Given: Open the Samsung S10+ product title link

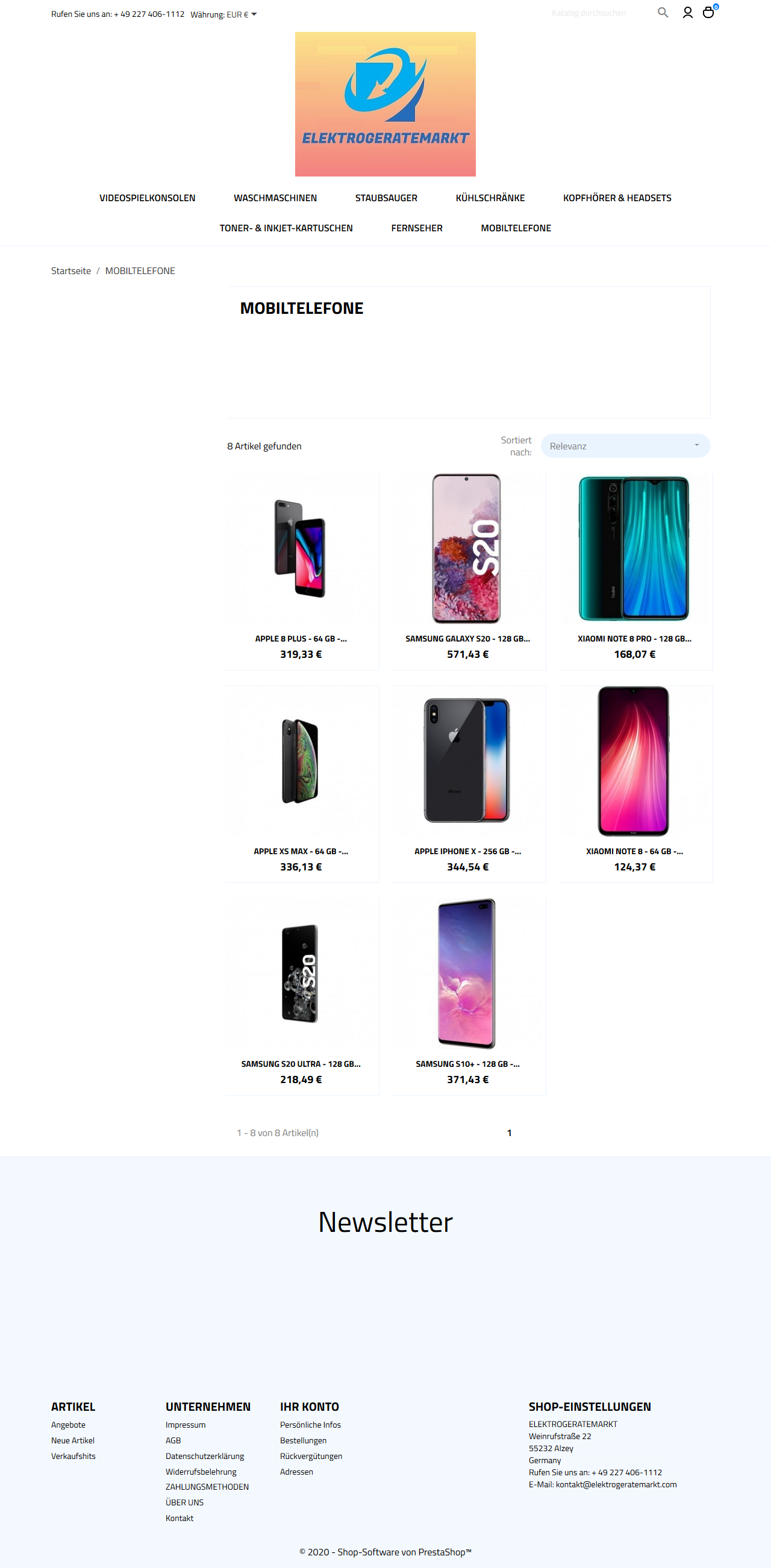Looking at the screenshot, I should pos(467,1064).
